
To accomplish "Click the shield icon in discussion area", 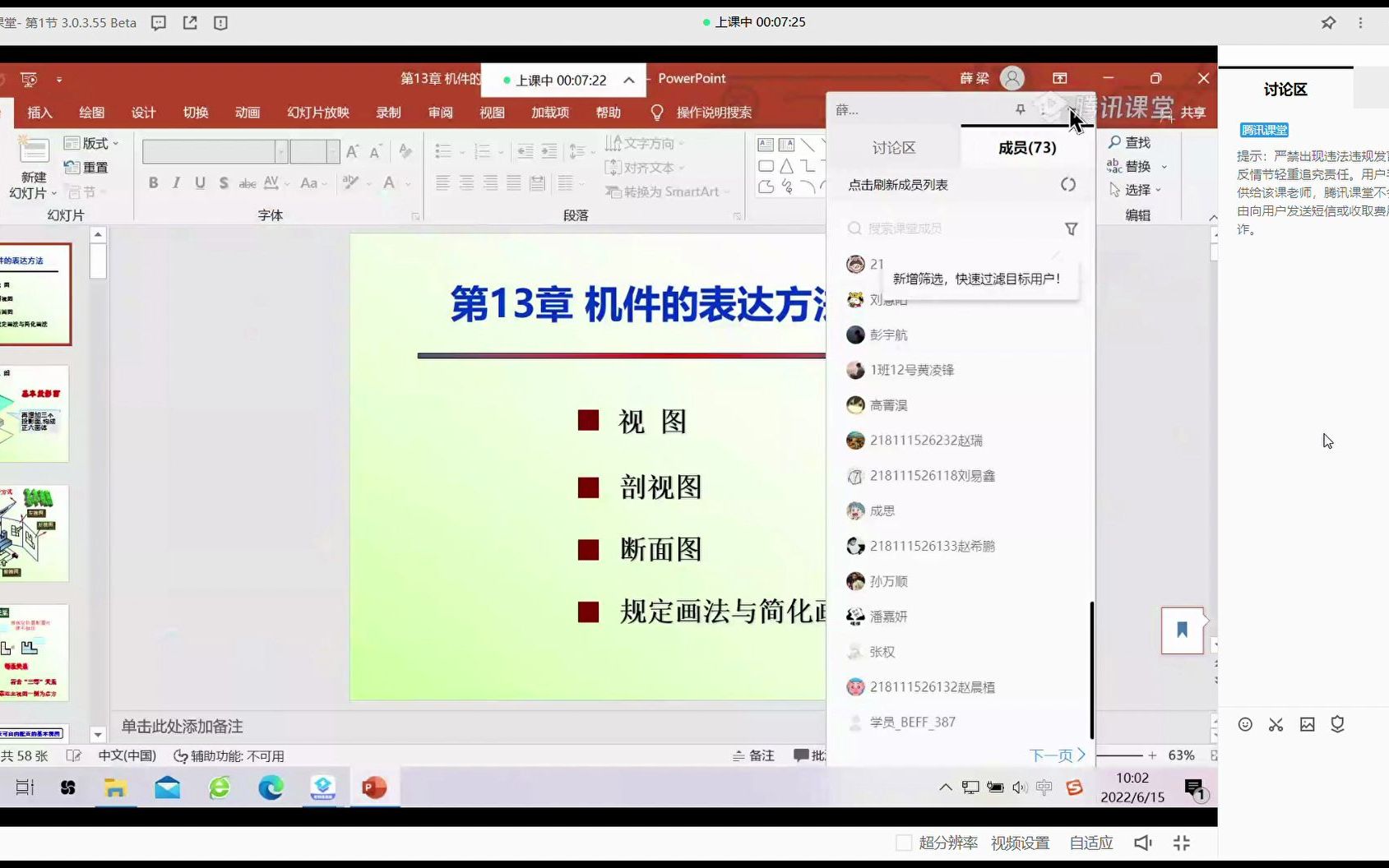I will click(x=1337, y=724).
